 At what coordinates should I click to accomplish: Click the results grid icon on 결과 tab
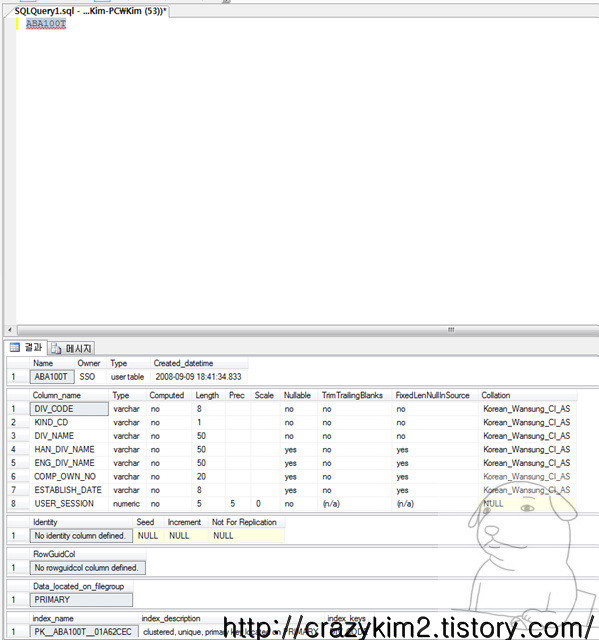pyautogui.click(x=15, y=347)
